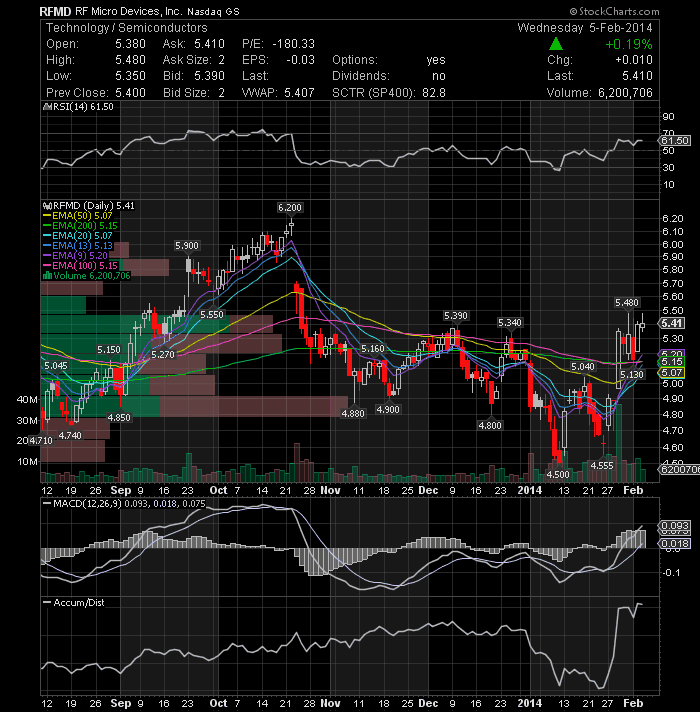
Task: Click the 5.480 recent high annotation
Action: tap(627, 302)
